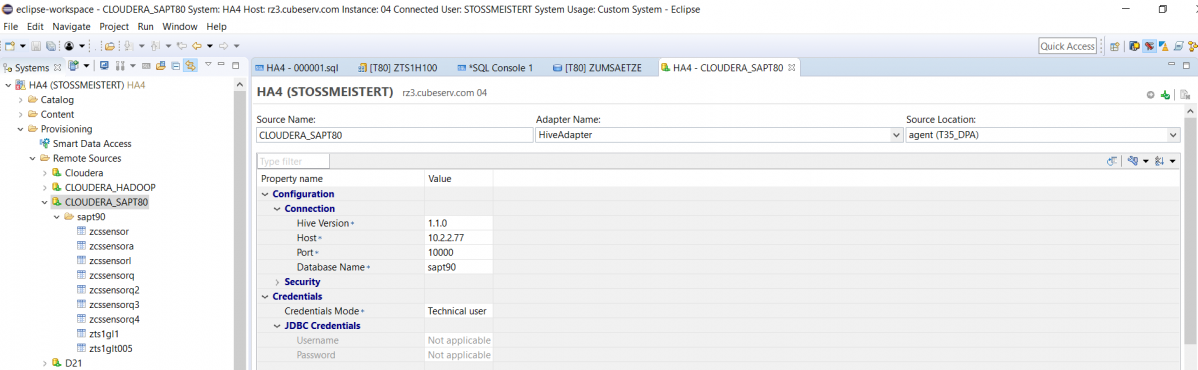Open the Navigate menu

71,26
